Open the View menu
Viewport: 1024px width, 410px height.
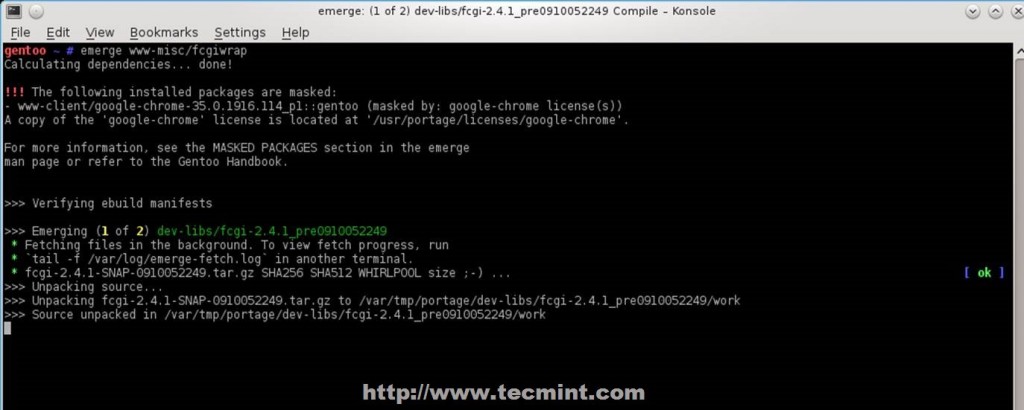(100, 32)
